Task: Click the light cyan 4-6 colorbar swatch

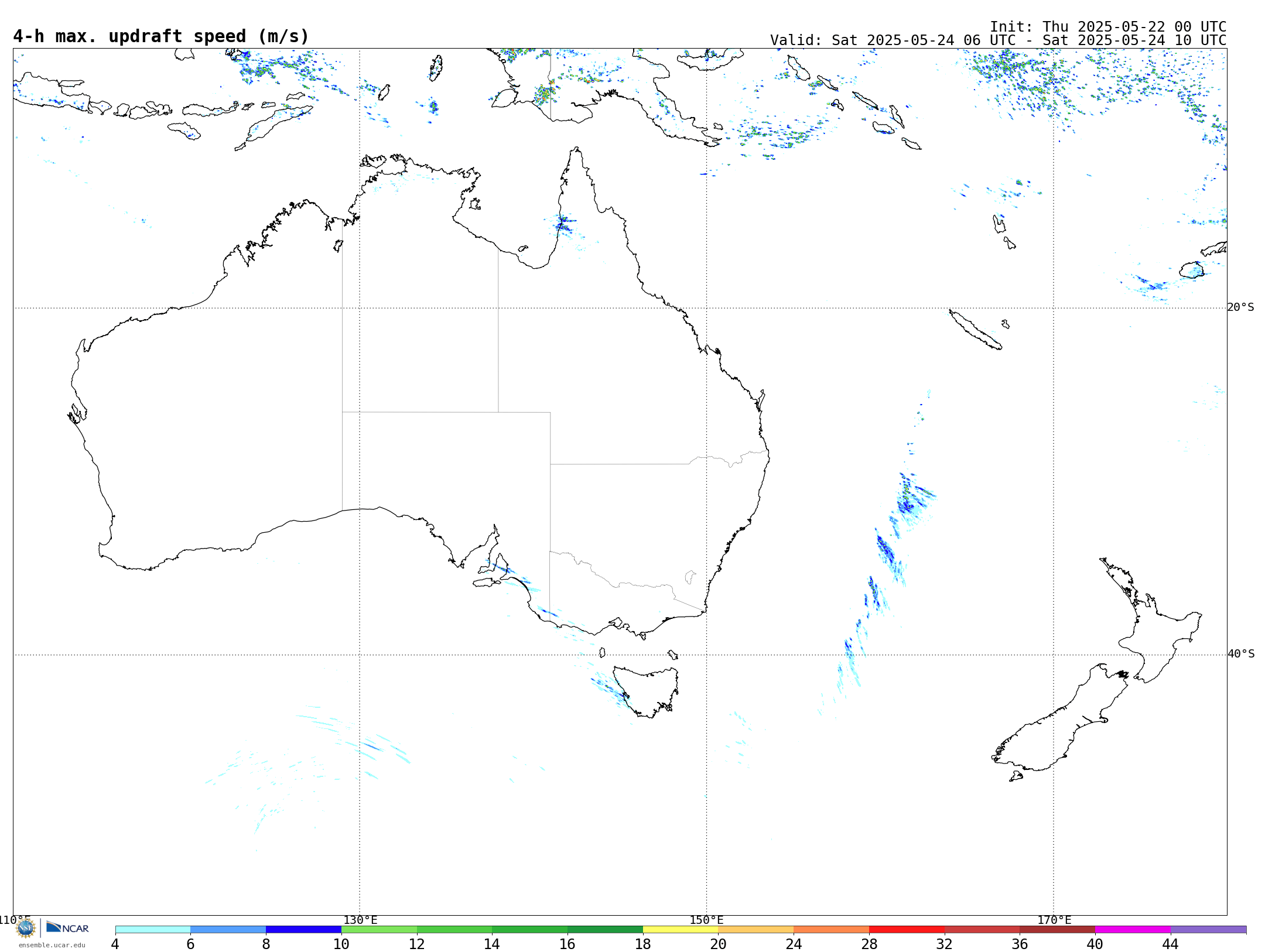Action: point(153,930)
